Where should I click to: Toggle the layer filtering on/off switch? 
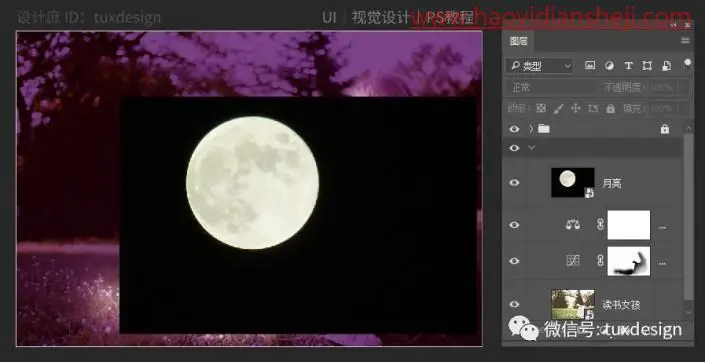click(x=687, y=63)
